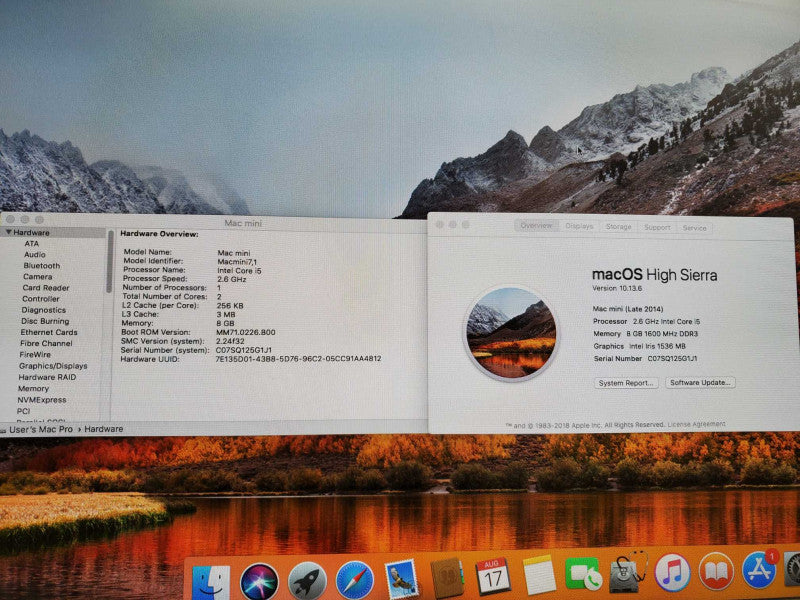Click User's Mac Pro in path bar
Viewport: 800px width, 600px height.
pos(41,429)
